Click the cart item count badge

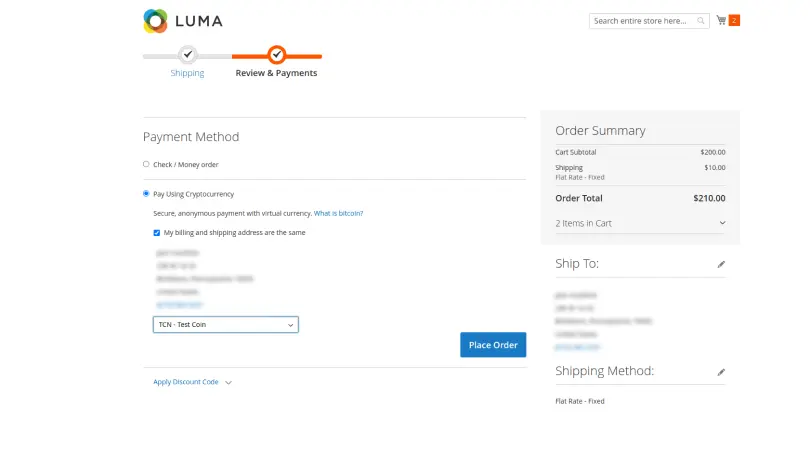pyautogui.click(x=734, y=20)
